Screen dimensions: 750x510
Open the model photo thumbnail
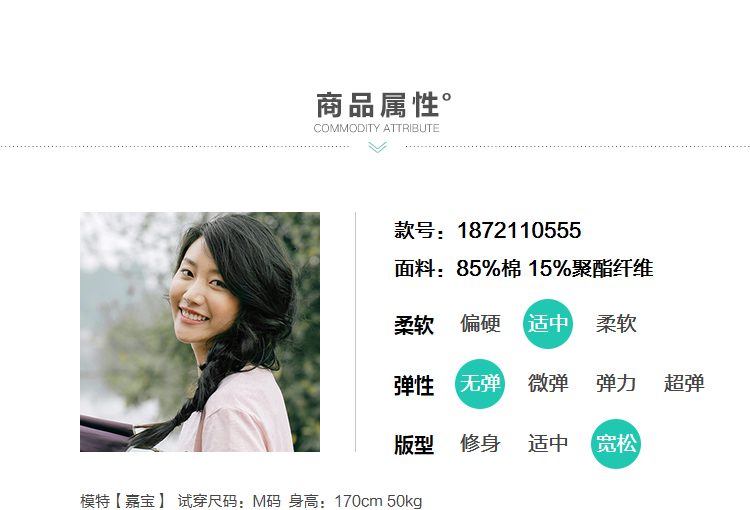(x=200, y=332)
